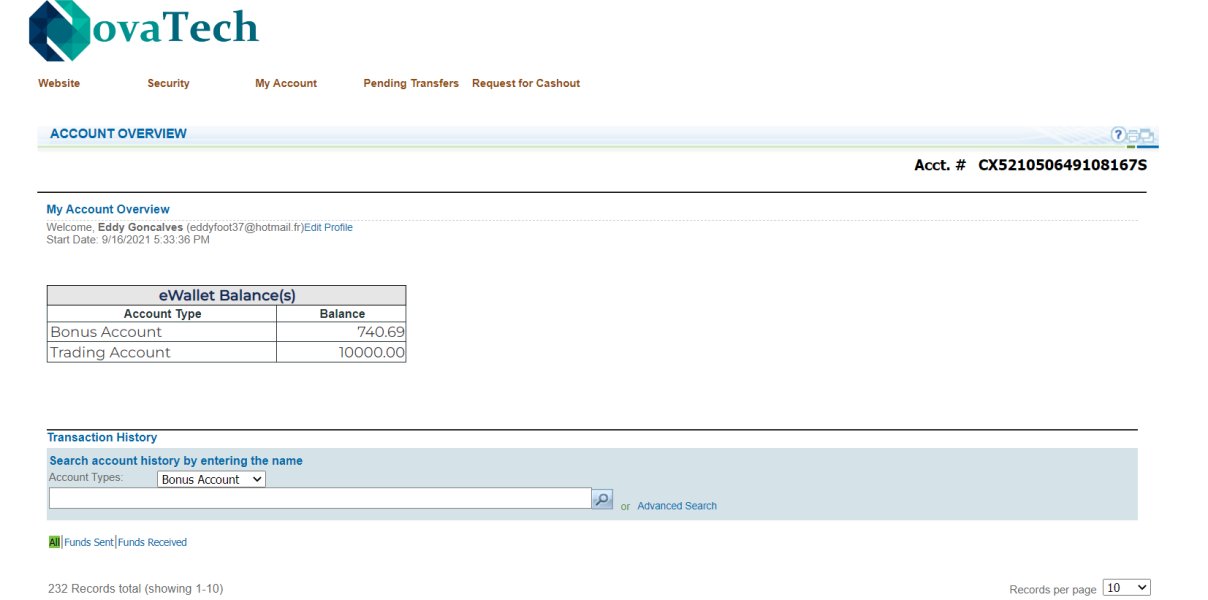Click the Account Type column header
Viewport: 1208px width, 600px height.
(162, 314)
